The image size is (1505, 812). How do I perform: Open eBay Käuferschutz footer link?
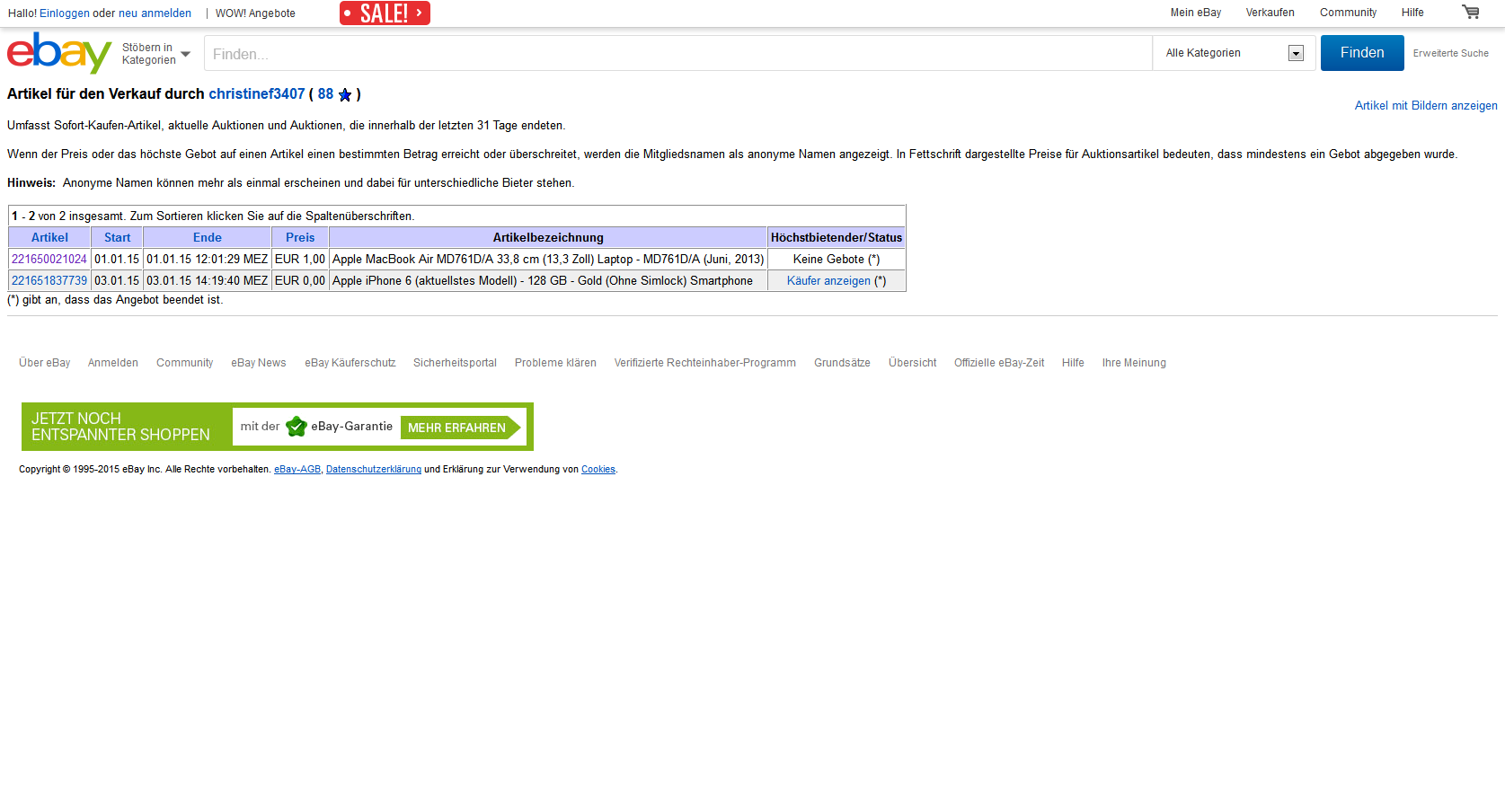350,363
